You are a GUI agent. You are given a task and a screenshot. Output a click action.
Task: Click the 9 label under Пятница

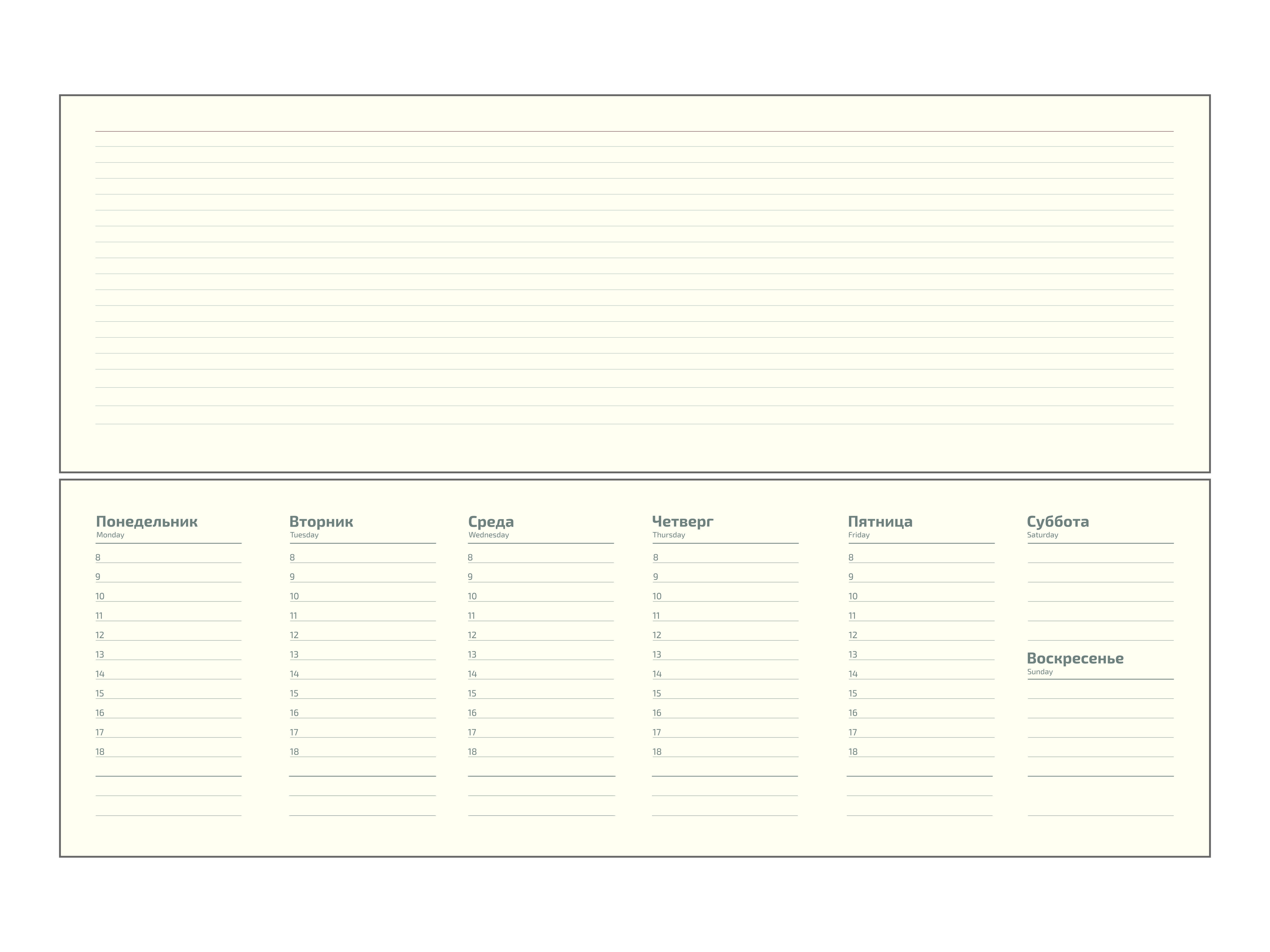[x=851, y=577]
